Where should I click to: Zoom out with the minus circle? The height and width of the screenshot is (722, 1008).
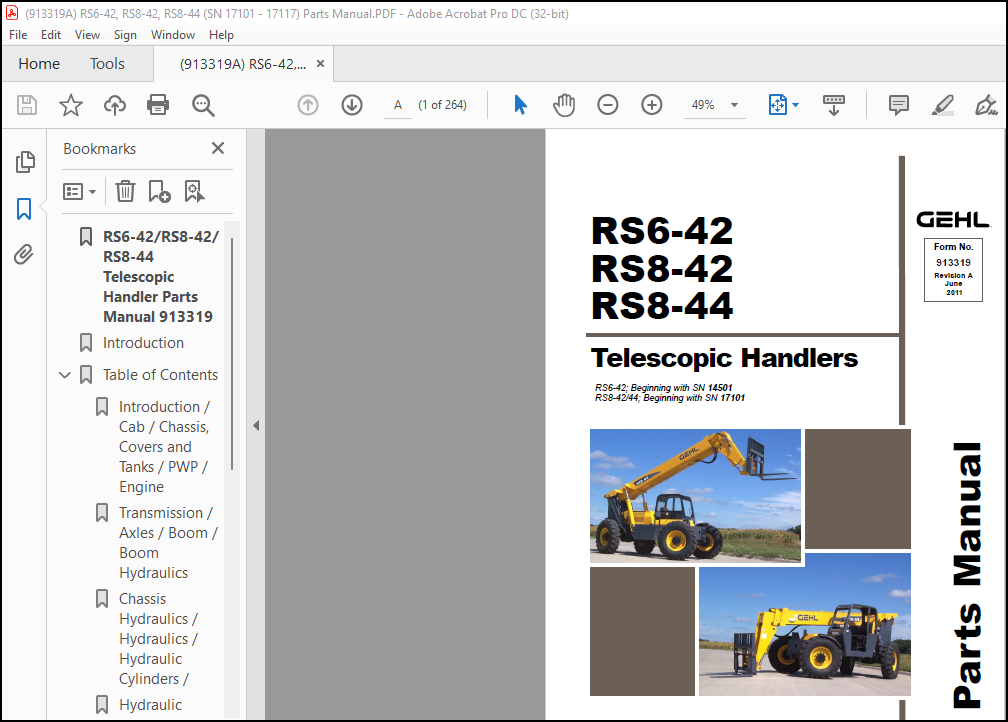(x=608, y=105)
